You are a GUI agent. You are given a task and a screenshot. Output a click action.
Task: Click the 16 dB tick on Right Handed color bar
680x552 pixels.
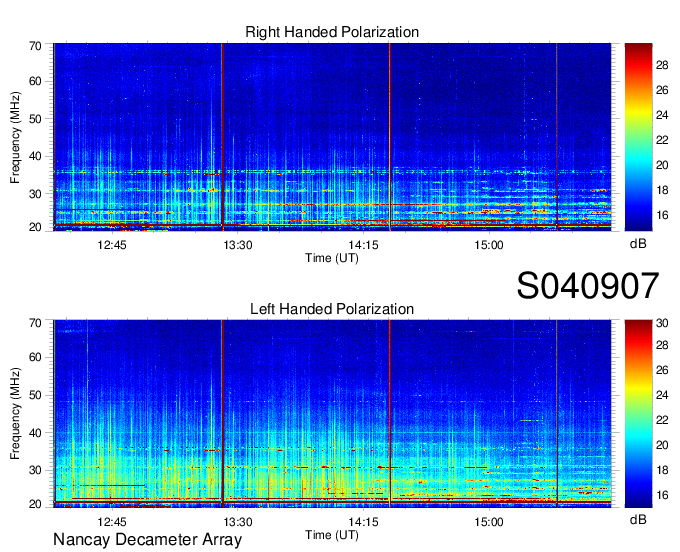662,216
